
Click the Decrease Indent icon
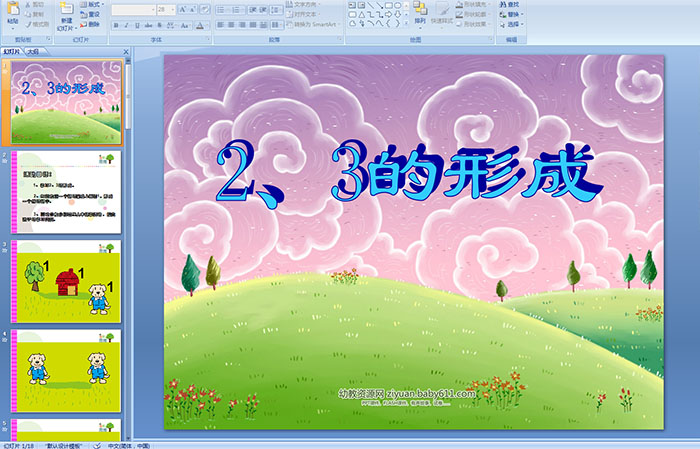253,9
